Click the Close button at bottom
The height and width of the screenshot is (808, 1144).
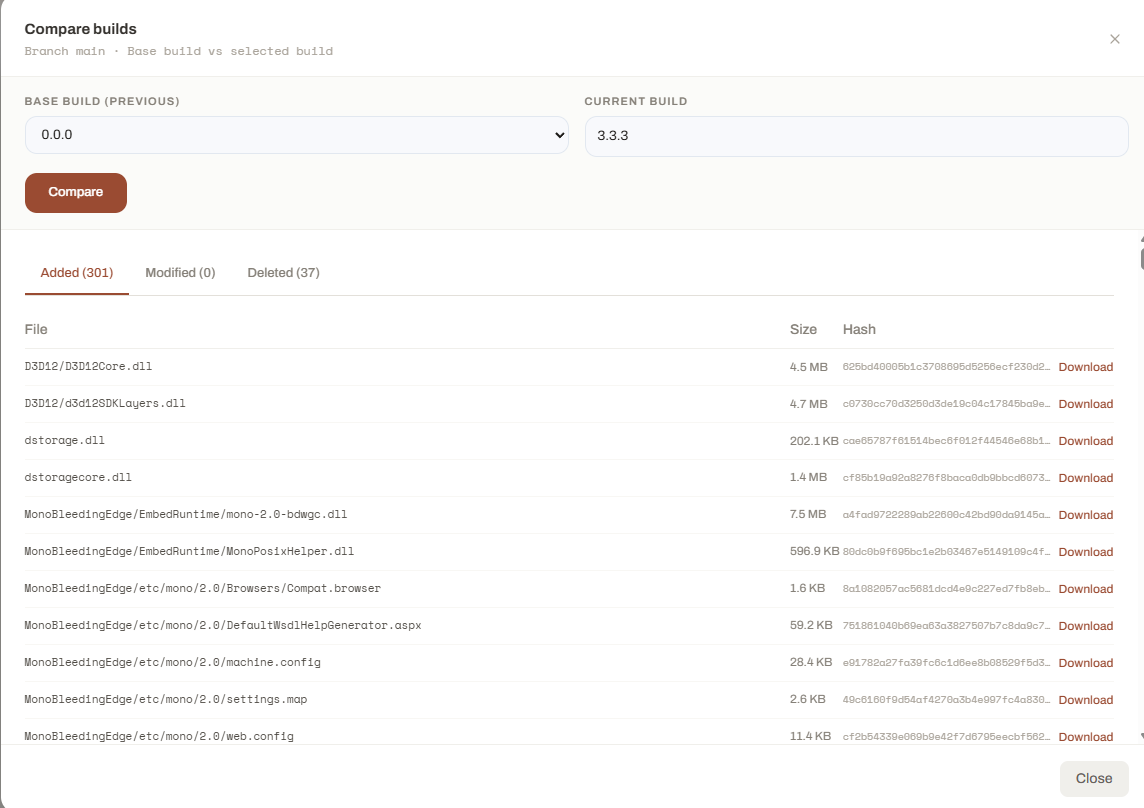pos(1094,779)
